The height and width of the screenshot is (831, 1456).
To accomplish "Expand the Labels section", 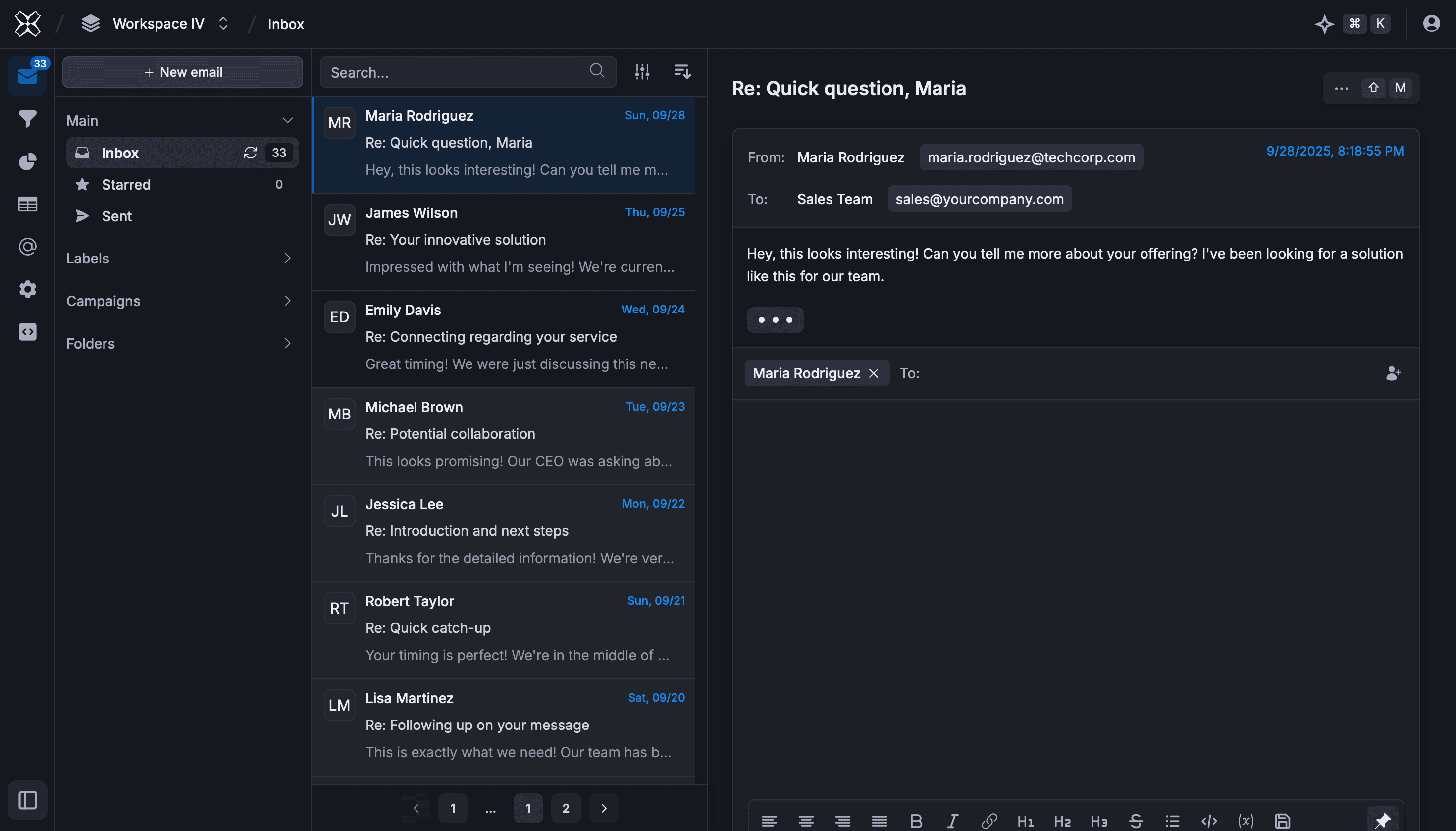I will tap(179, 258).
